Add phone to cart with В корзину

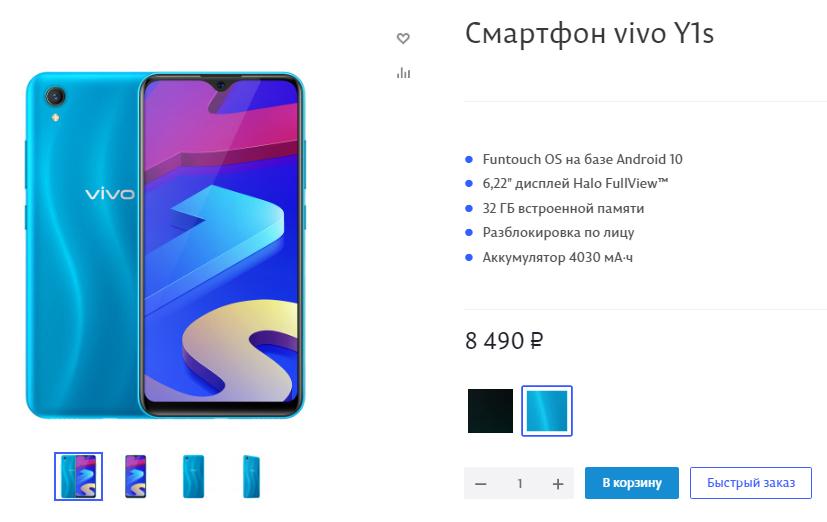[x=631, y=482]
